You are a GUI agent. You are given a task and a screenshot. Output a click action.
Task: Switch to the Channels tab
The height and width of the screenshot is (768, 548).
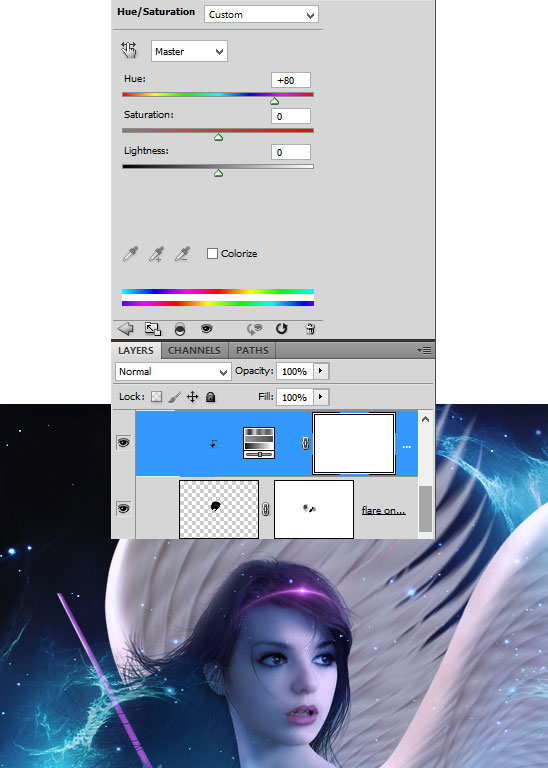pyautogui.click(x=194, y=351)
